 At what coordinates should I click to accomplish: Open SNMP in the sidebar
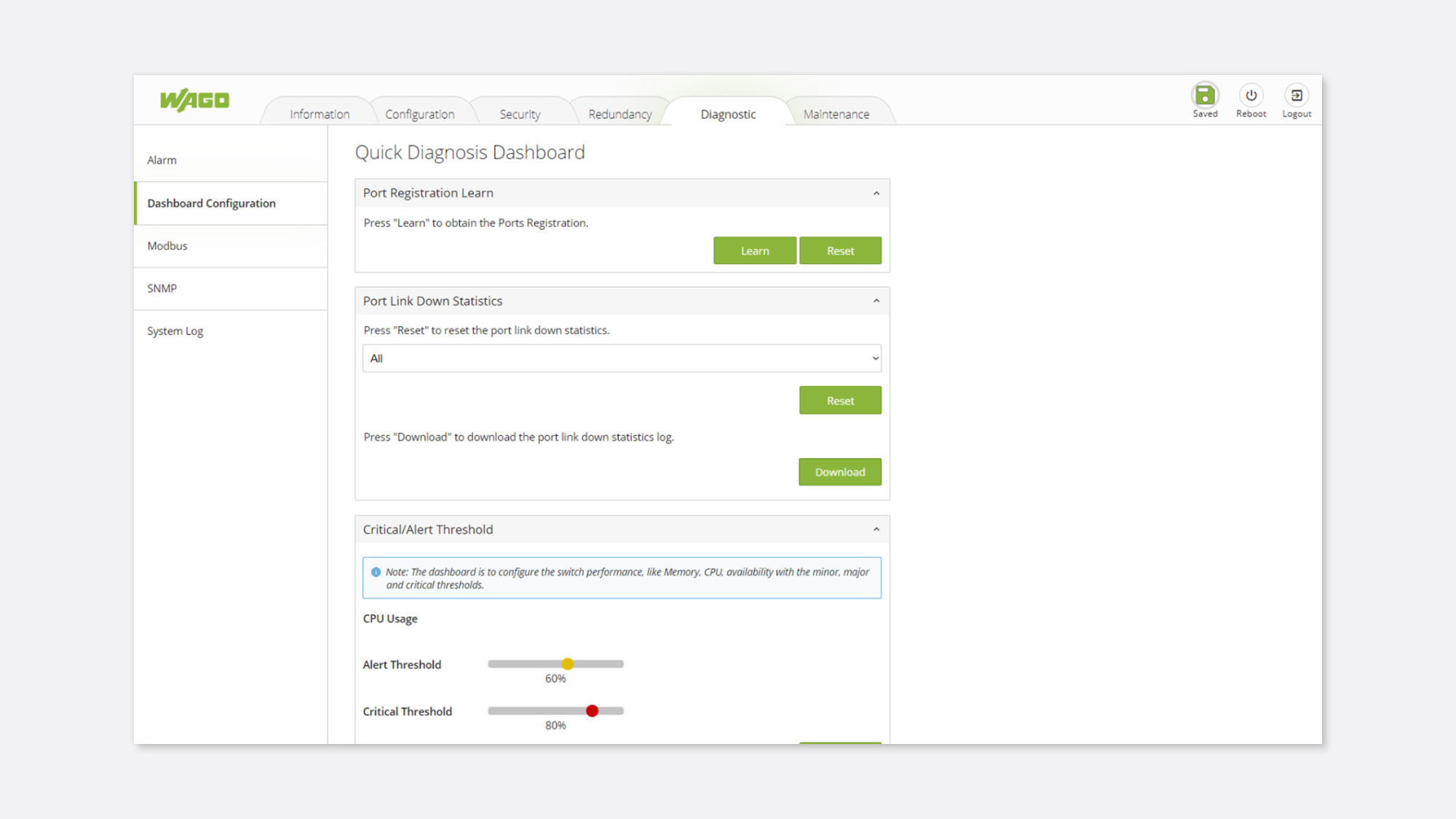pos(231,288)
